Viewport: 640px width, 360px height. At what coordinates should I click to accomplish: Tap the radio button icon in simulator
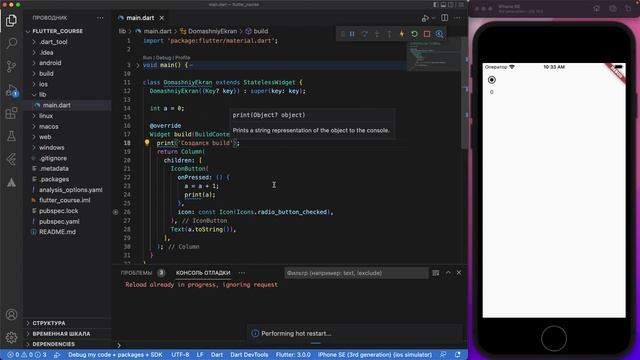(x=492, y=80)
